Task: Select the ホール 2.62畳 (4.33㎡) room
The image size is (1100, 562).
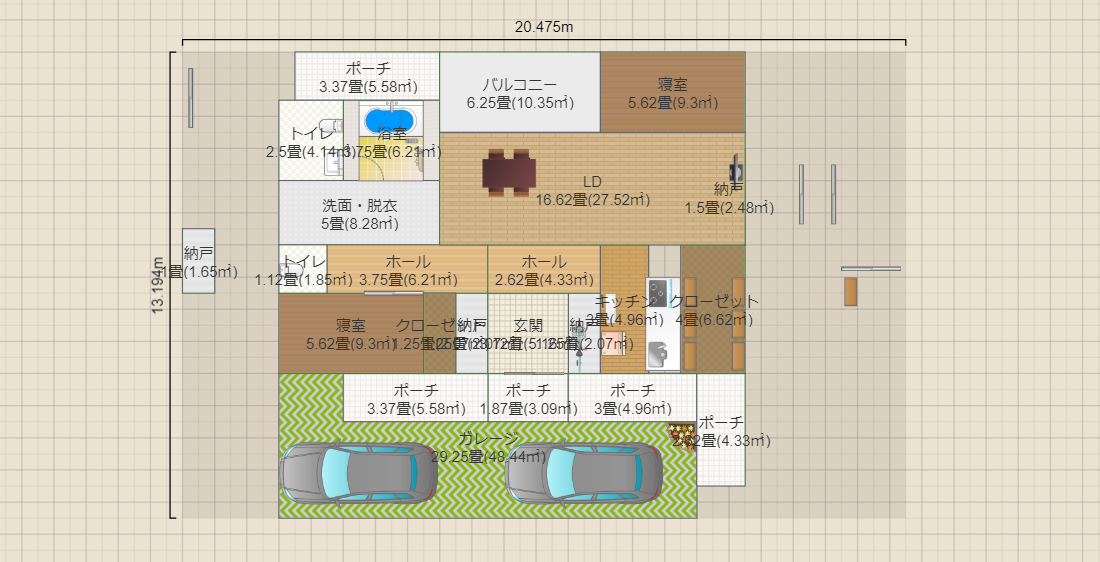Action: (x=543, y=270)
